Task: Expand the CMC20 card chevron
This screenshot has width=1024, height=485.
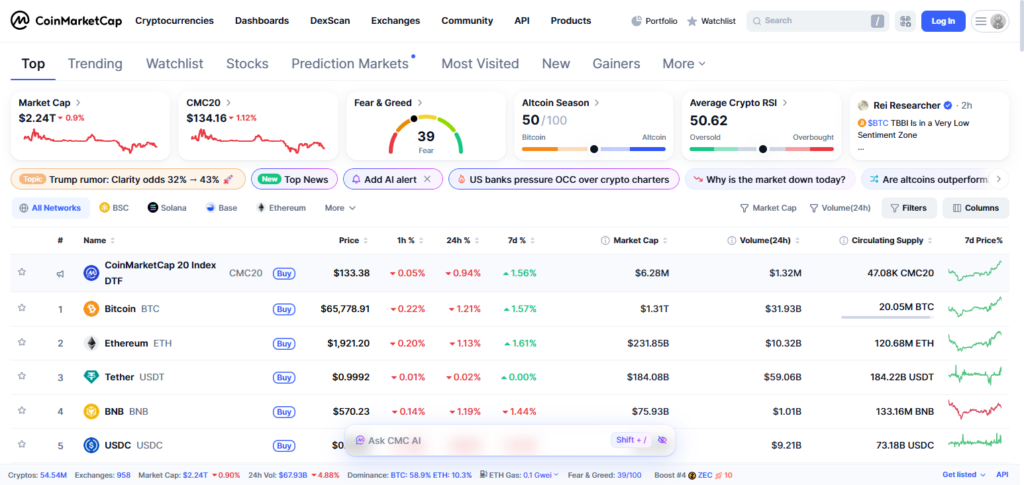Action: [229, 102]
